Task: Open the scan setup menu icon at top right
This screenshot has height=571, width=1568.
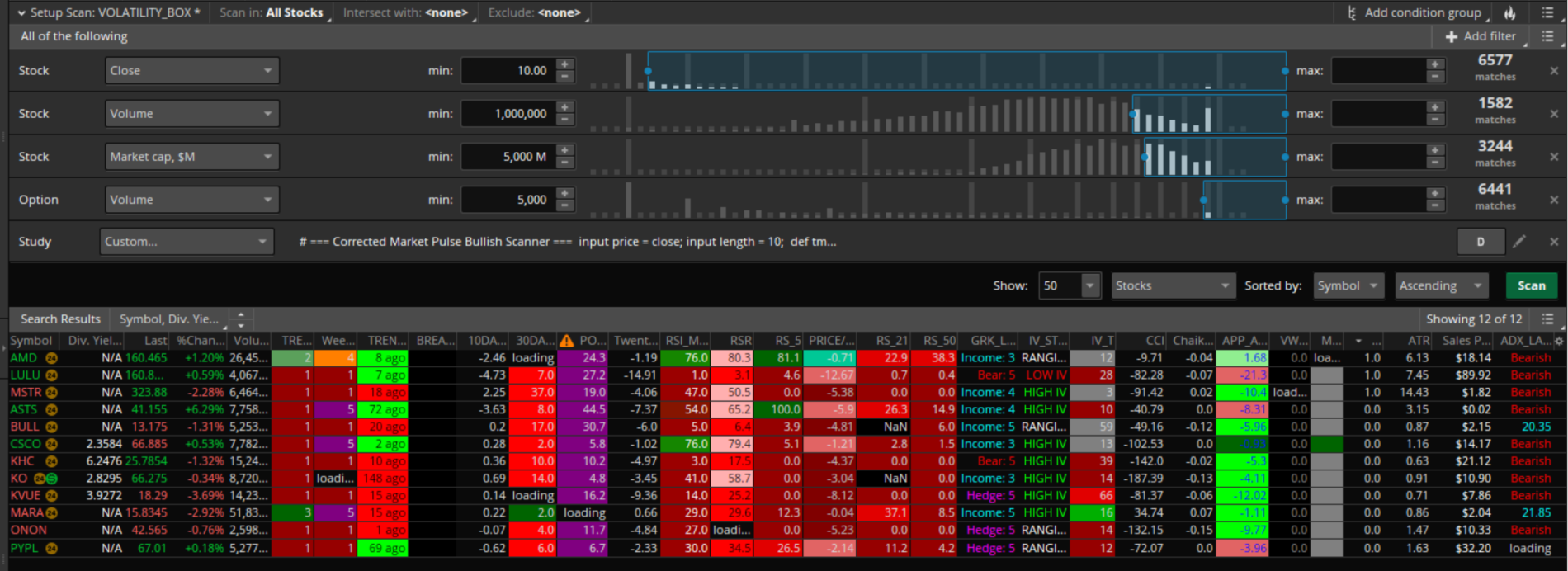Action: coord(1548,13)
